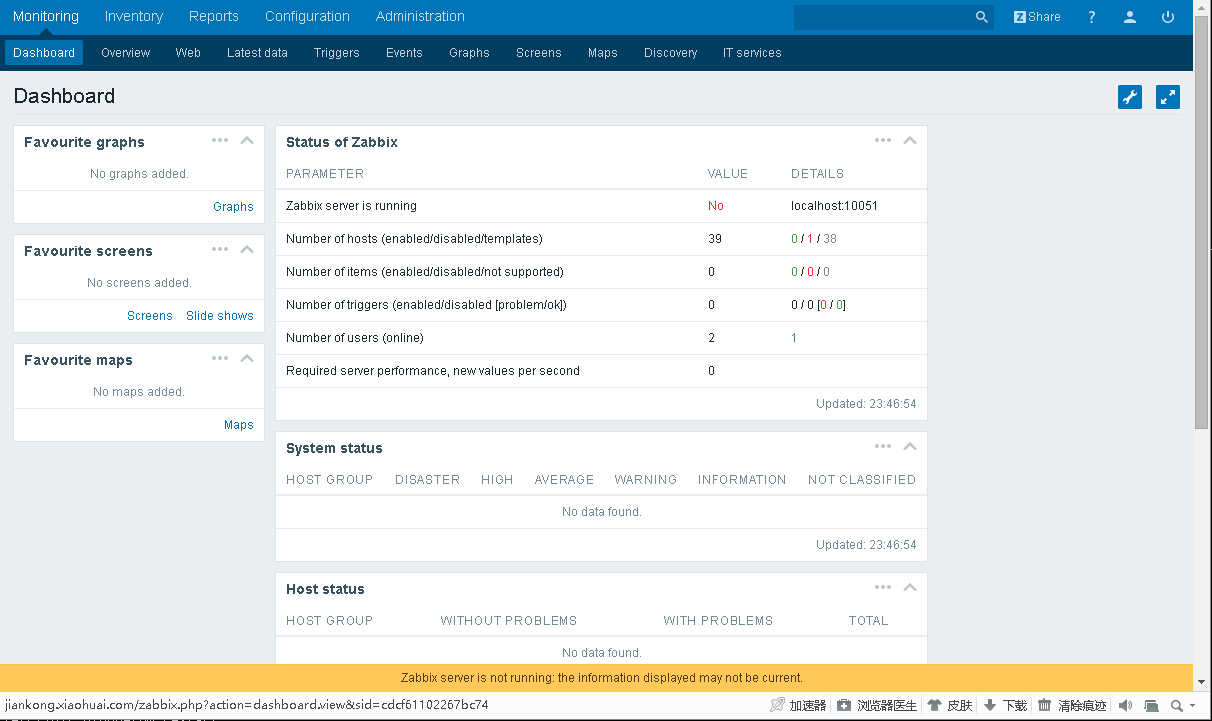
Task: Open the Inventory main menu
Action: tap(134, 16)
